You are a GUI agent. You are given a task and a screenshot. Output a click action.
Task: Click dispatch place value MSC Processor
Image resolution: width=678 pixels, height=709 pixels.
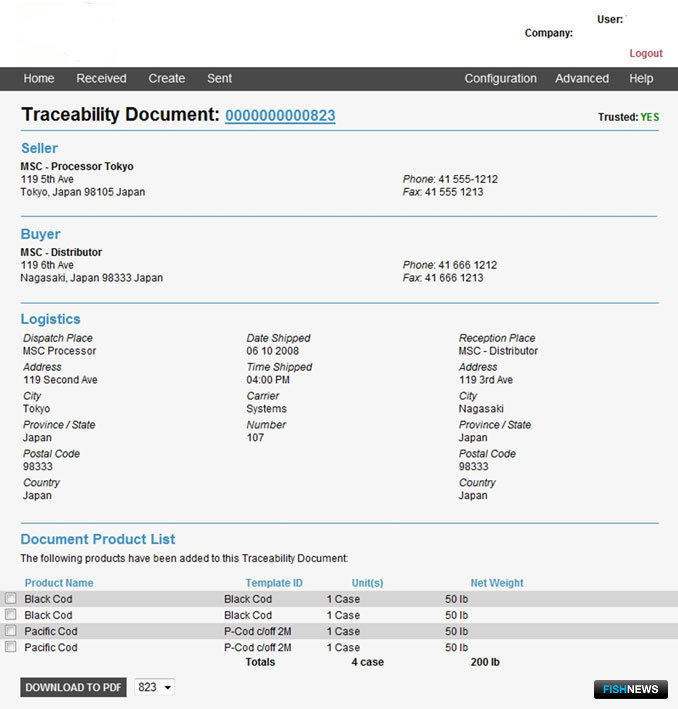point(60,351)
